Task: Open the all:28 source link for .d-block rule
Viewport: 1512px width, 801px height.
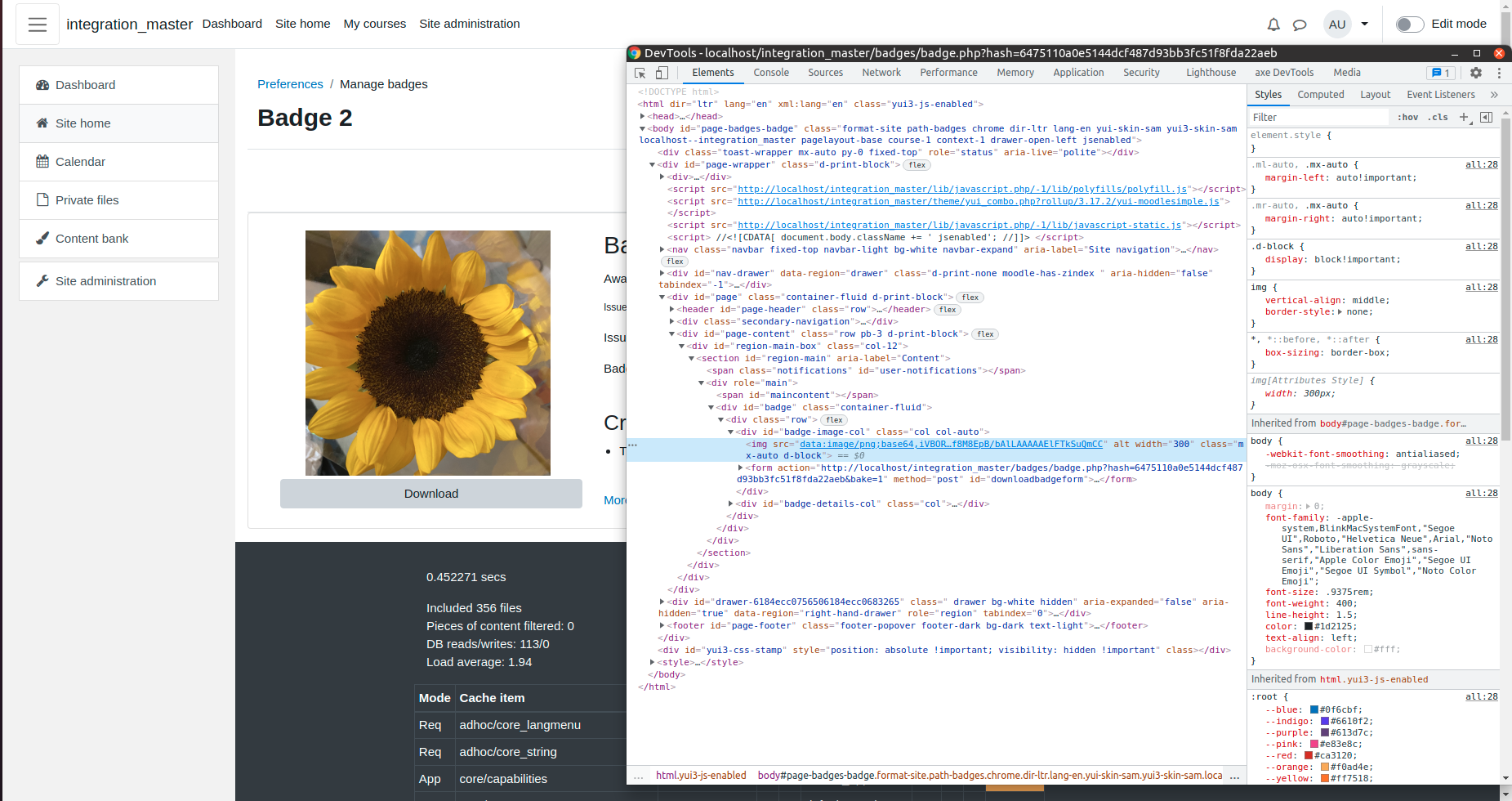Action: point(1481,247)
